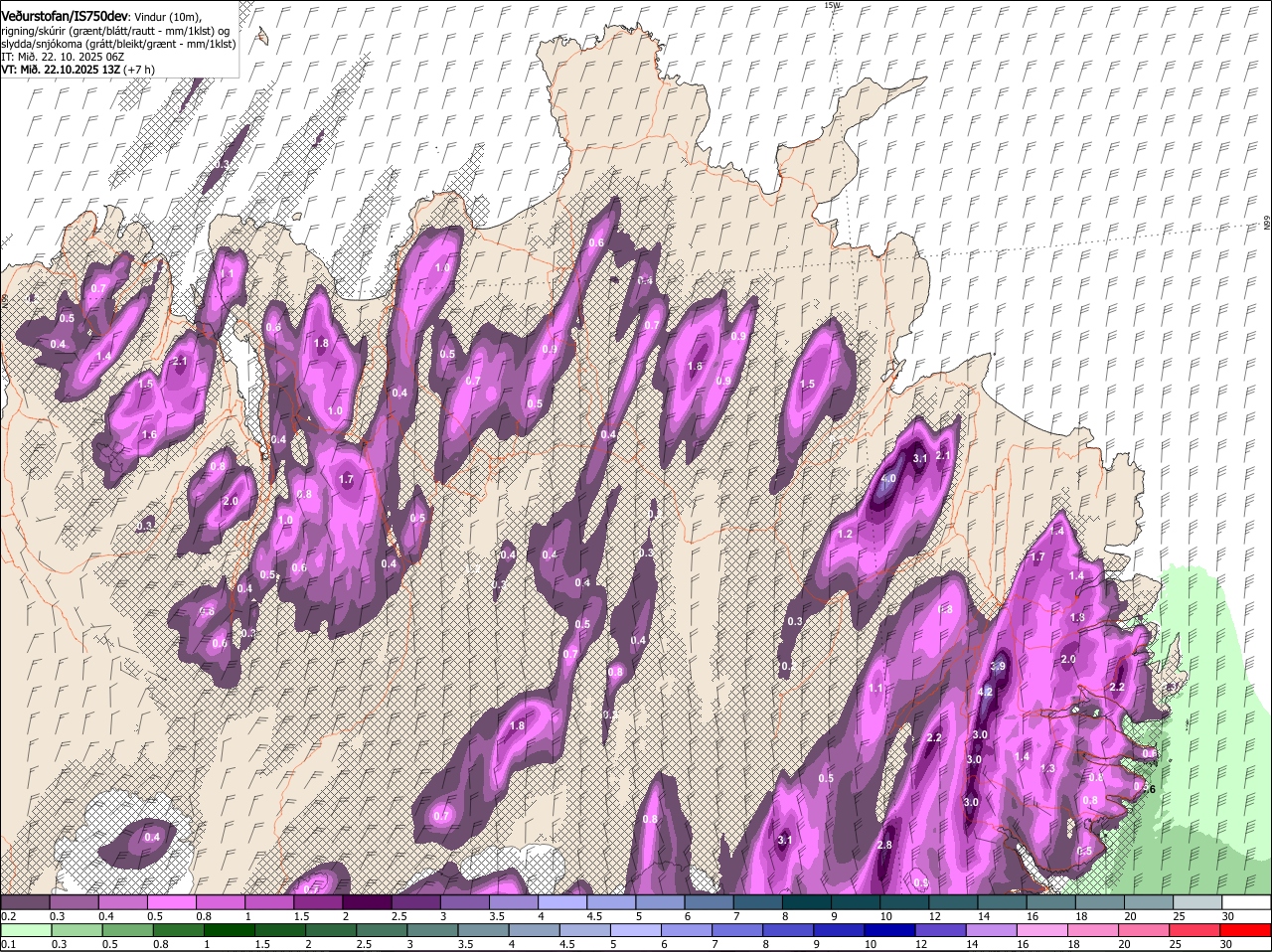The height and width of the screenshot is (952, 1272).
Task: Click the darkest purple swatch between 2 and 2.5
Action: 367,902
